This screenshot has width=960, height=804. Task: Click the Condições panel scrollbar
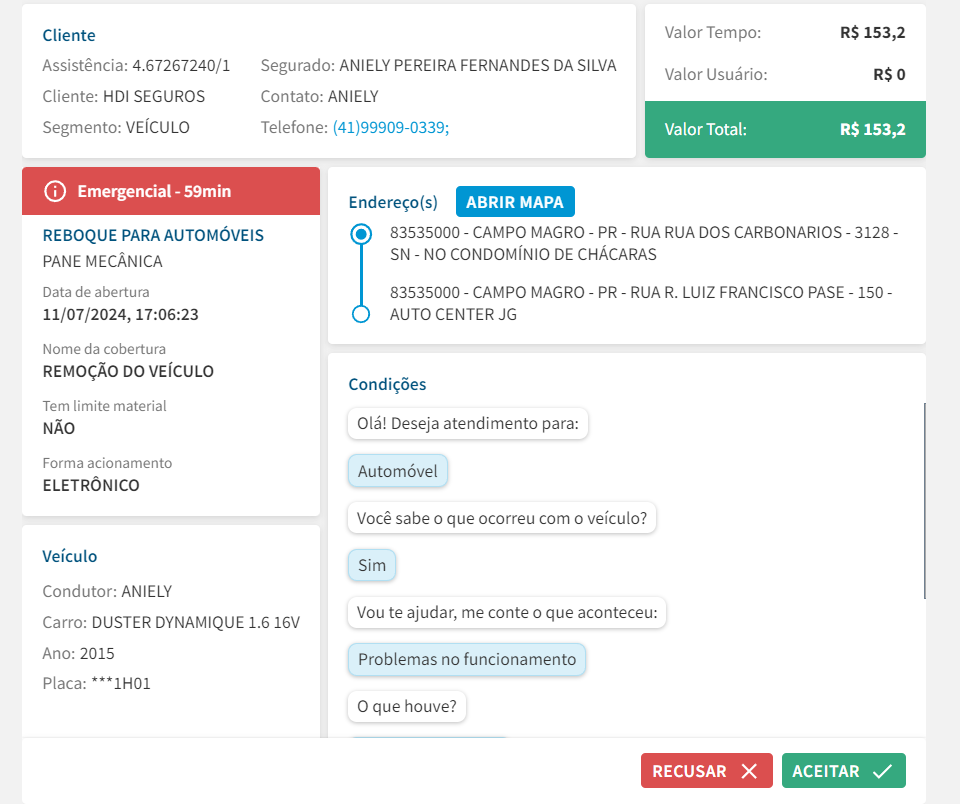(x=924, y=500)
